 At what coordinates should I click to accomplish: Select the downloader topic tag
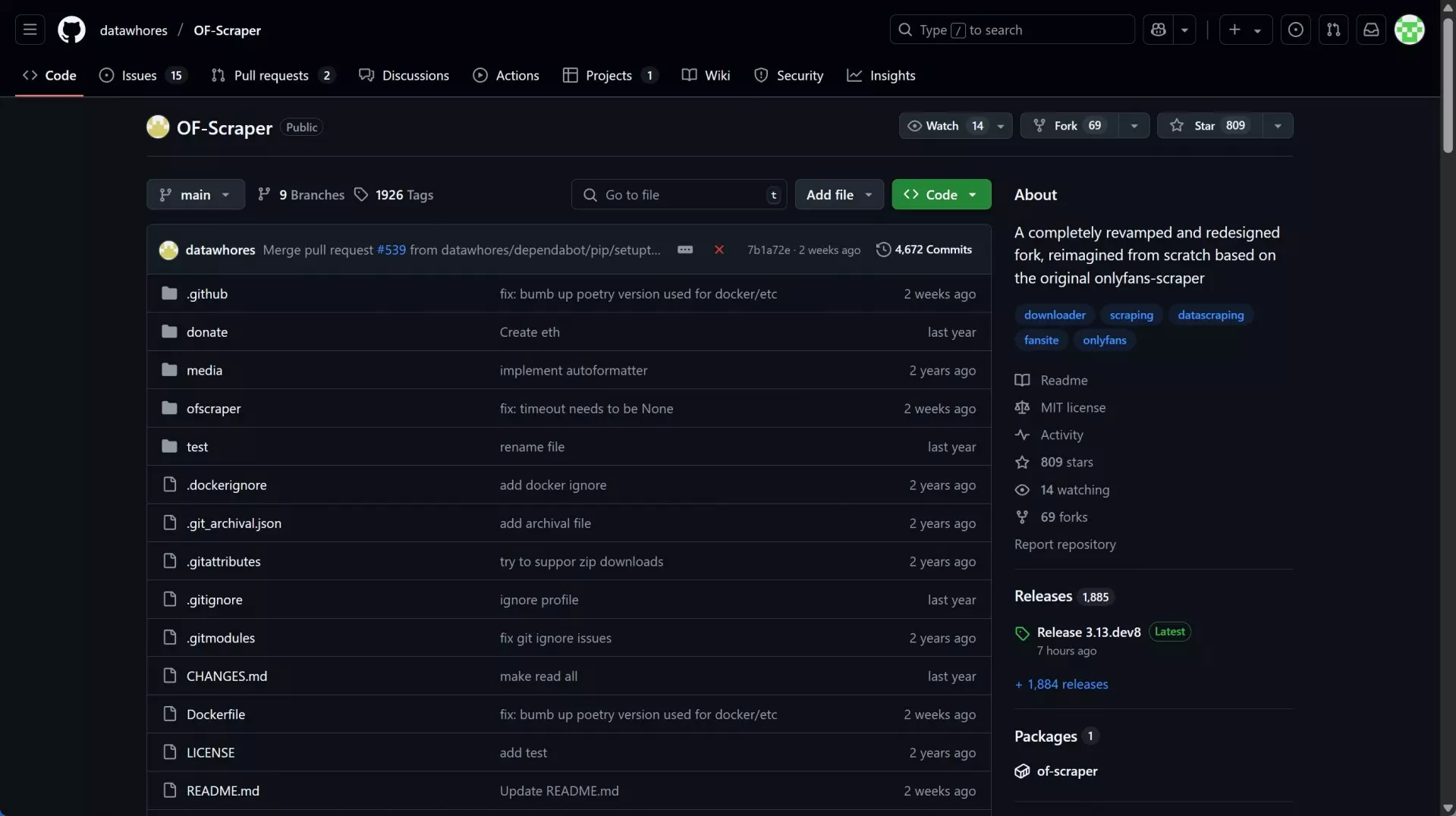coord(1054,315)
